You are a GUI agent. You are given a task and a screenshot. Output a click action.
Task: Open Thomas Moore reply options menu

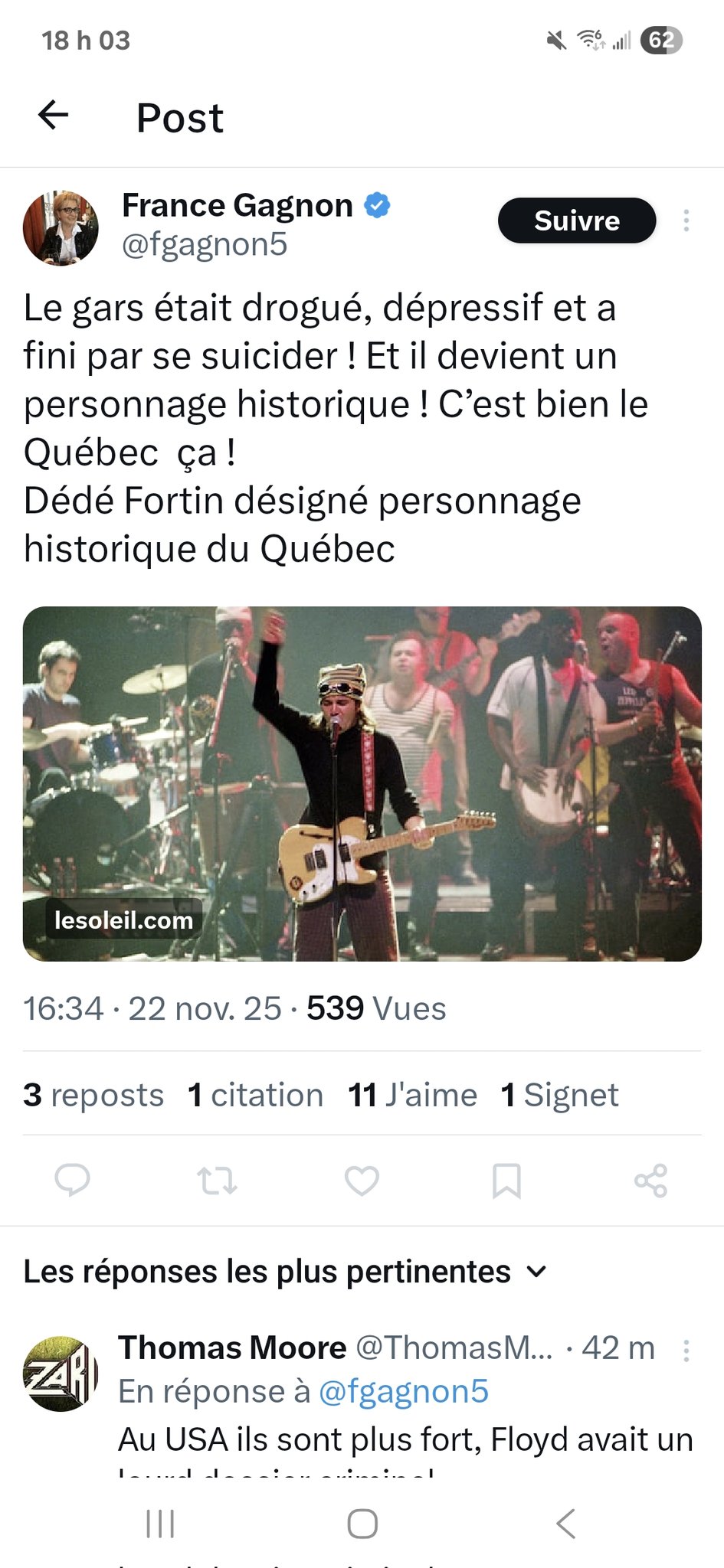pos(686,1350)
